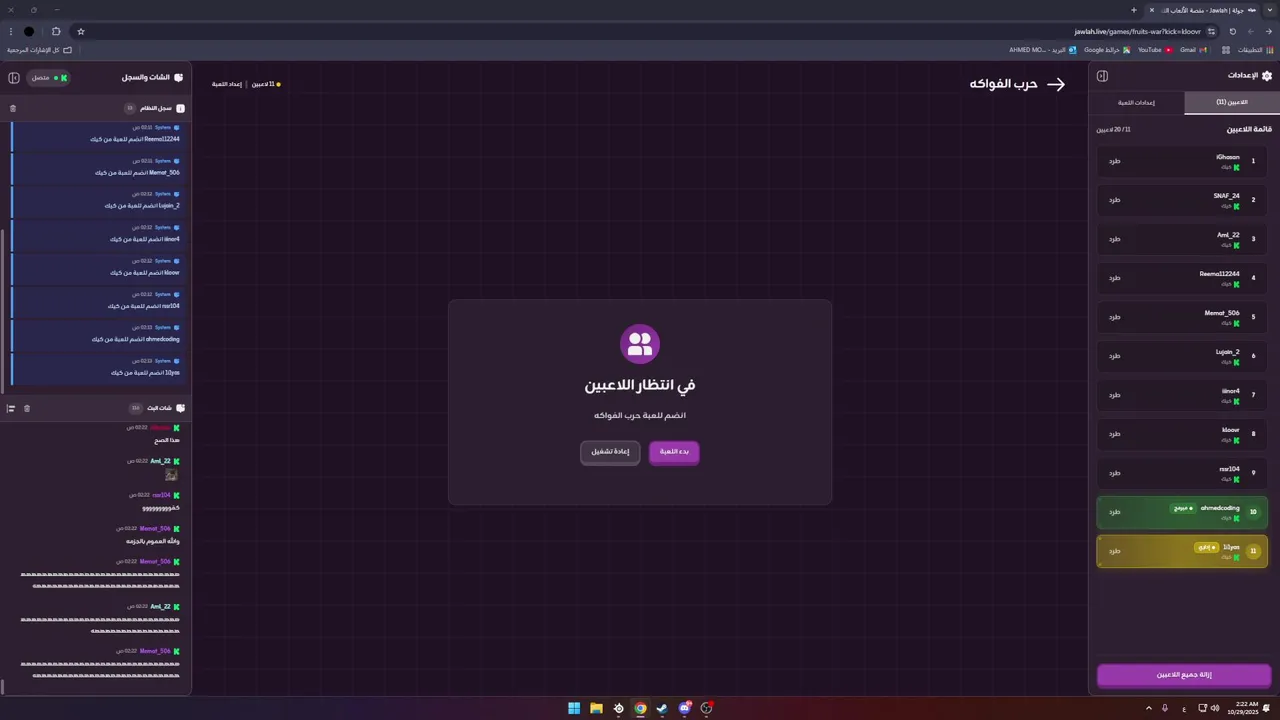The image size is (1280, 720).
Task: Click the مبرمج badge on ahmedcoding row
Action: pos(1183,508)
